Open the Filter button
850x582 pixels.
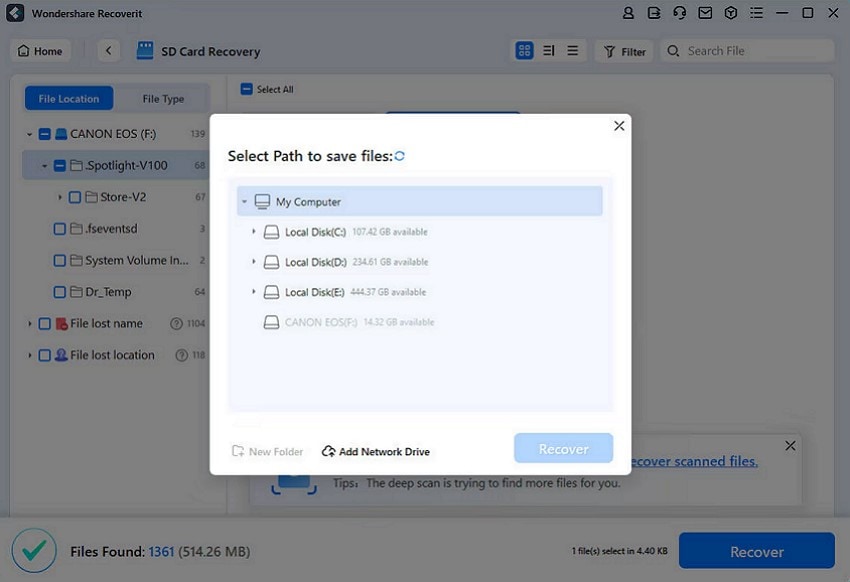tap(624, 51)
